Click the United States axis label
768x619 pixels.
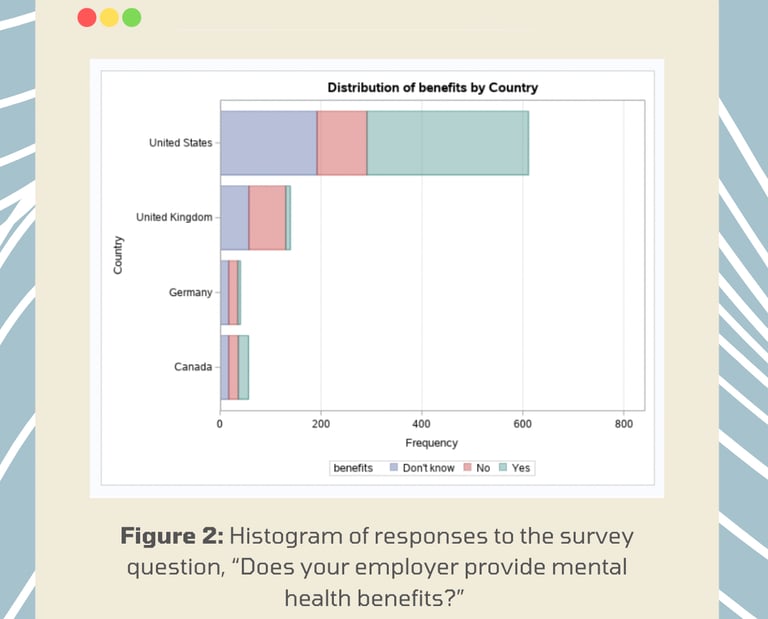coord(181,143)
